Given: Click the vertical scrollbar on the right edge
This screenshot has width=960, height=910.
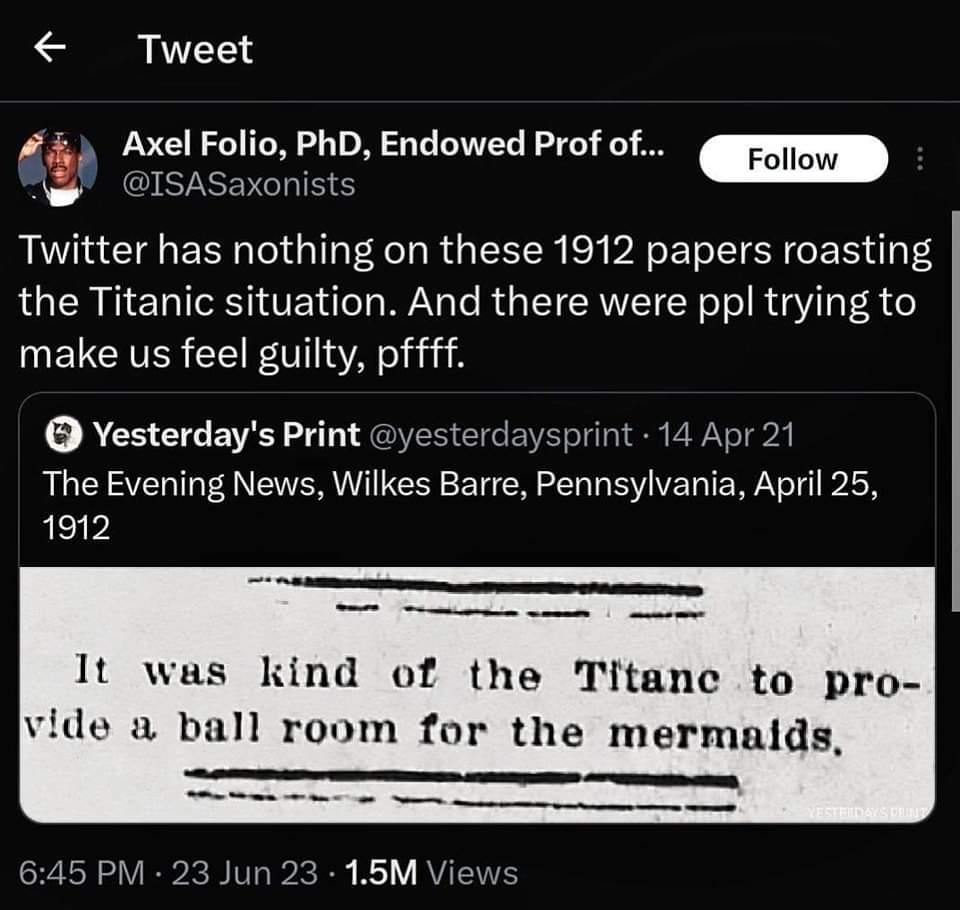Looking at the screenshot, I should [x=955, y=400].
